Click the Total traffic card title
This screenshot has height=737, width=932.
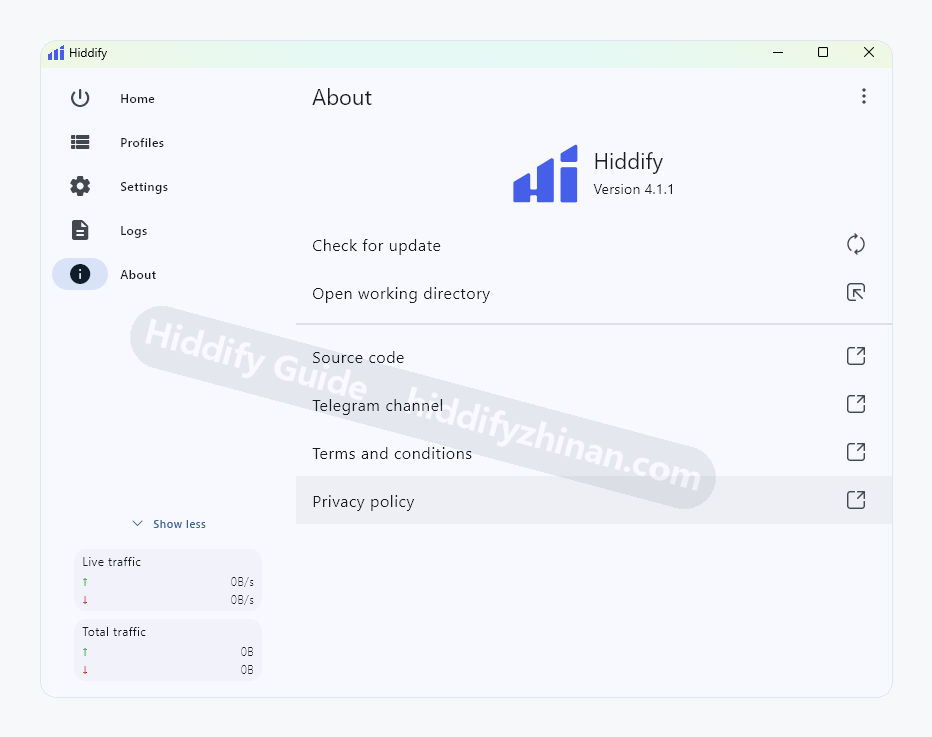[114, 632]
